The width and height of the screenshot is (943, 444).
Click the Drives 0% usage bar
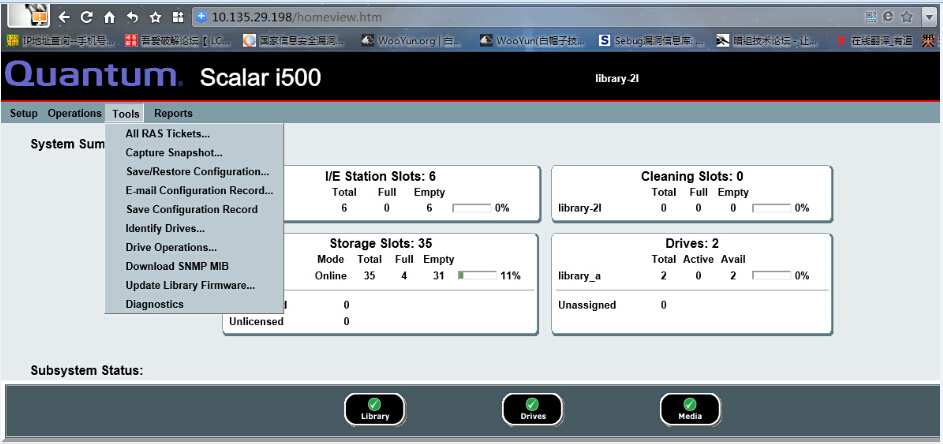pos(772,276)
